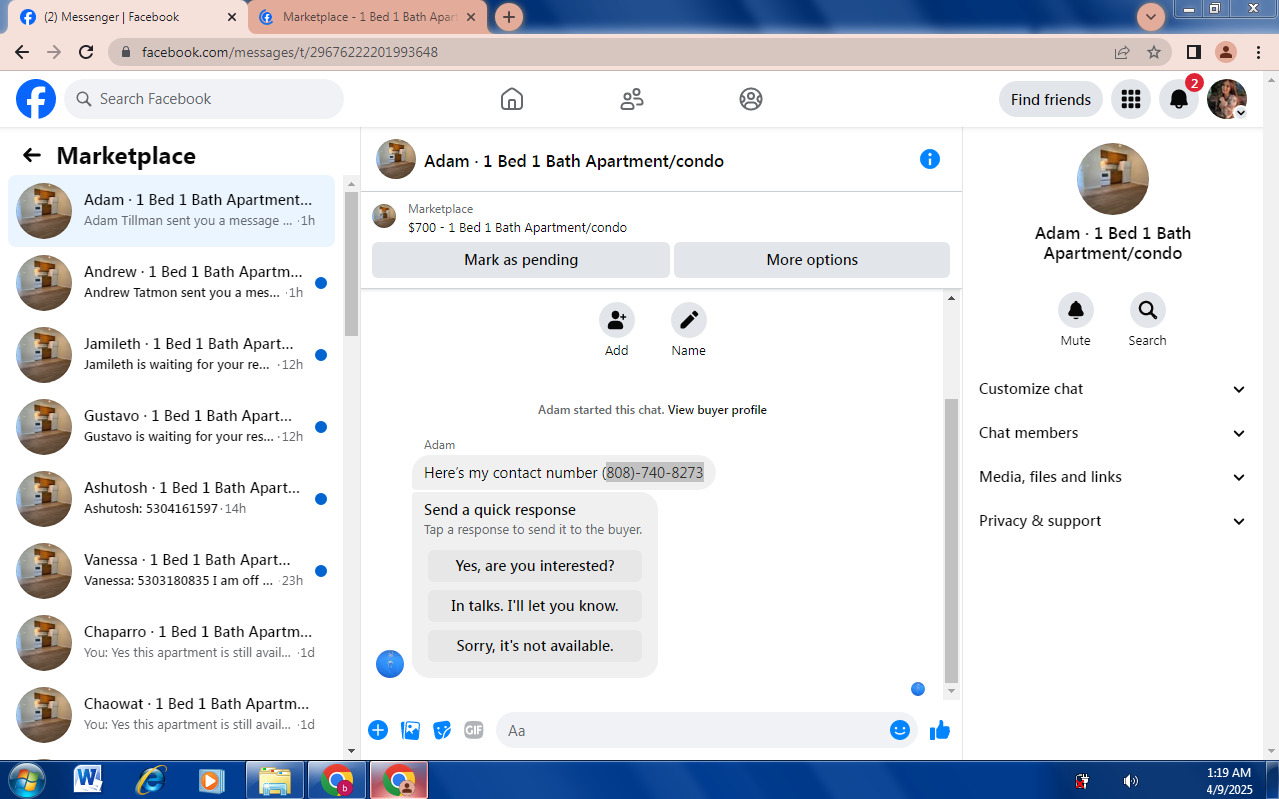Viewport: 1279px width, 799px height.
Task: Click the volume speaker in system tray
Action: click(x=1131, y=781)
